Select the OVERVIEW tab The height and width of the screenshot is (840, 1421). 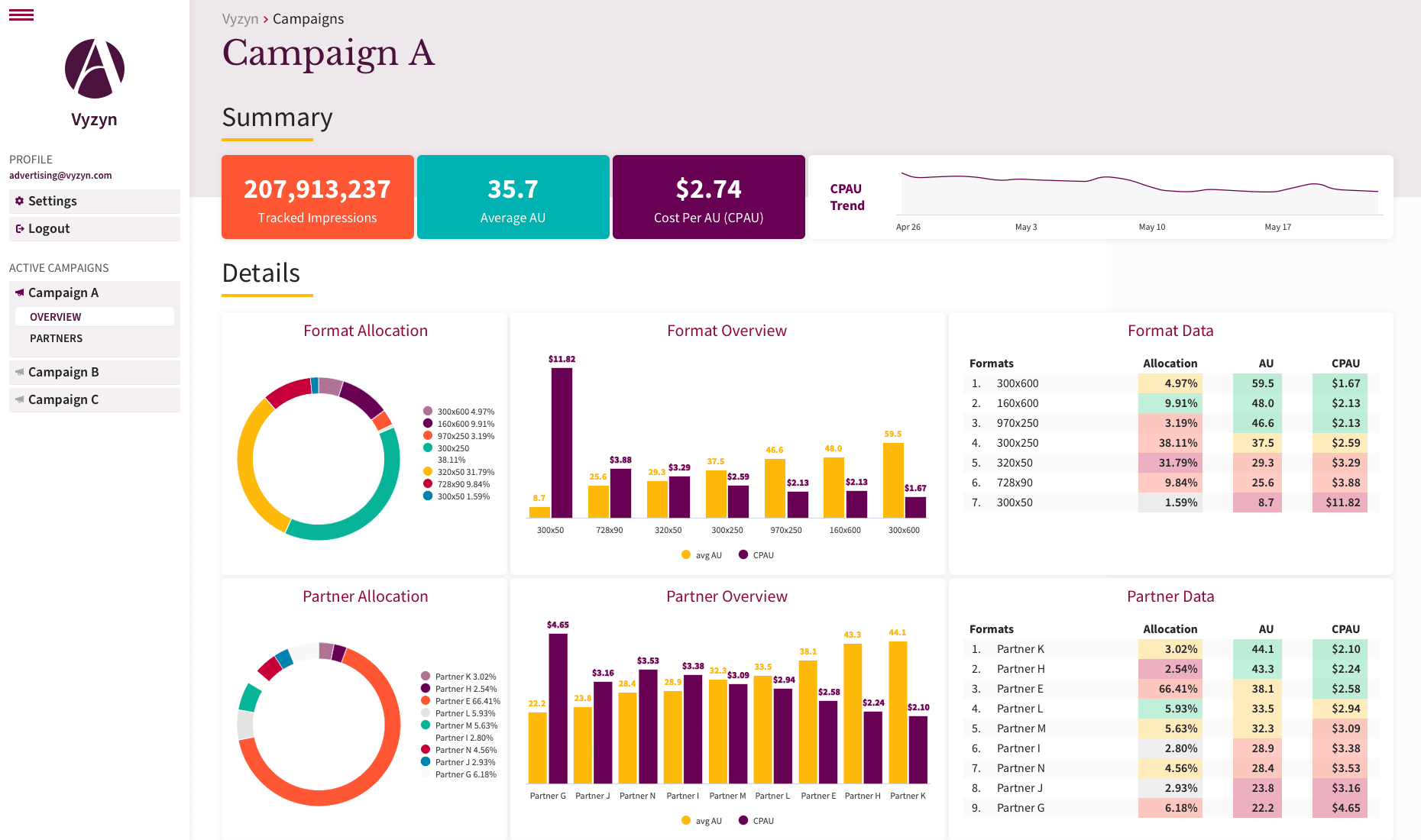pos(55,316)
